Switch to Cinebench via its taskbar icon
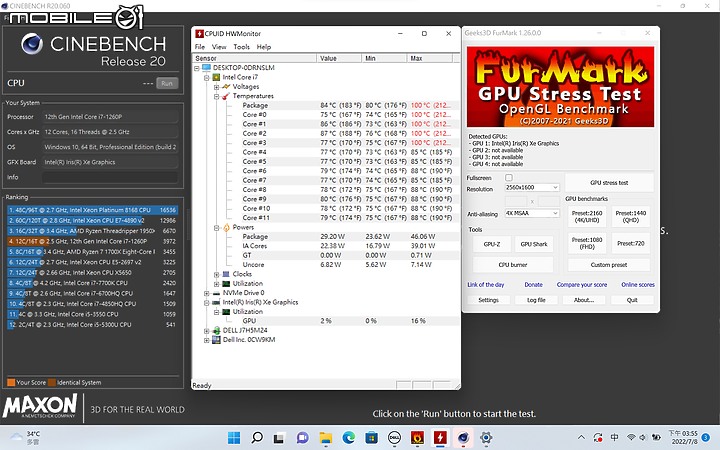 click(463, 438)
